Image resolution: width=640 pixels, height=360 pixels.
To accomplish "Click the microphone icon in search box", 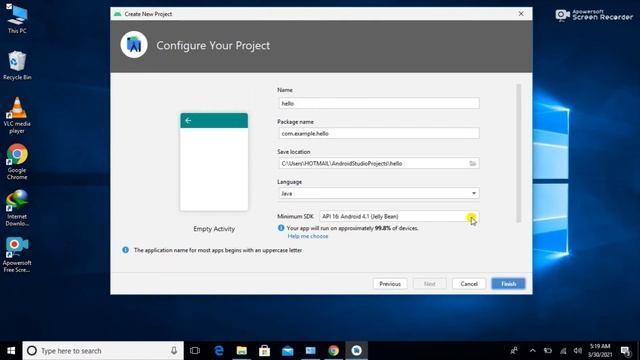I will point(174,351).
